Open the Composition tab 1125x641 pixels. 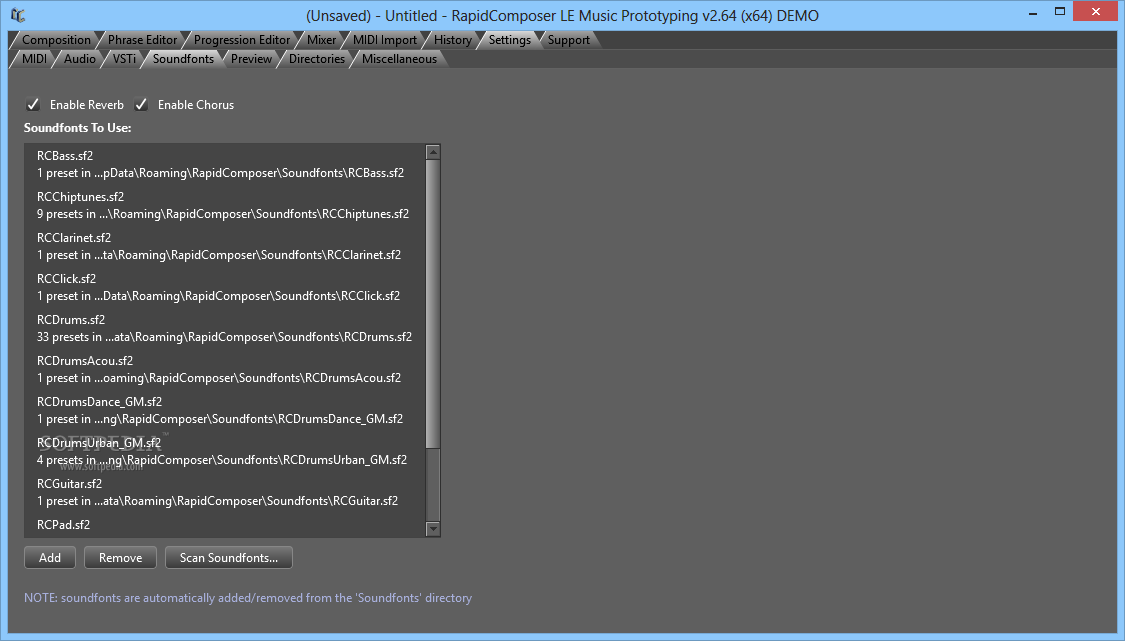(x=56, y=40)
